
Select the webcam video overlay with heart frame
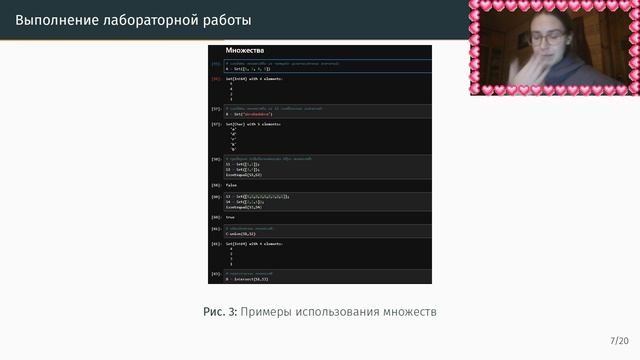pyautogui.click(x=555, y=48)
